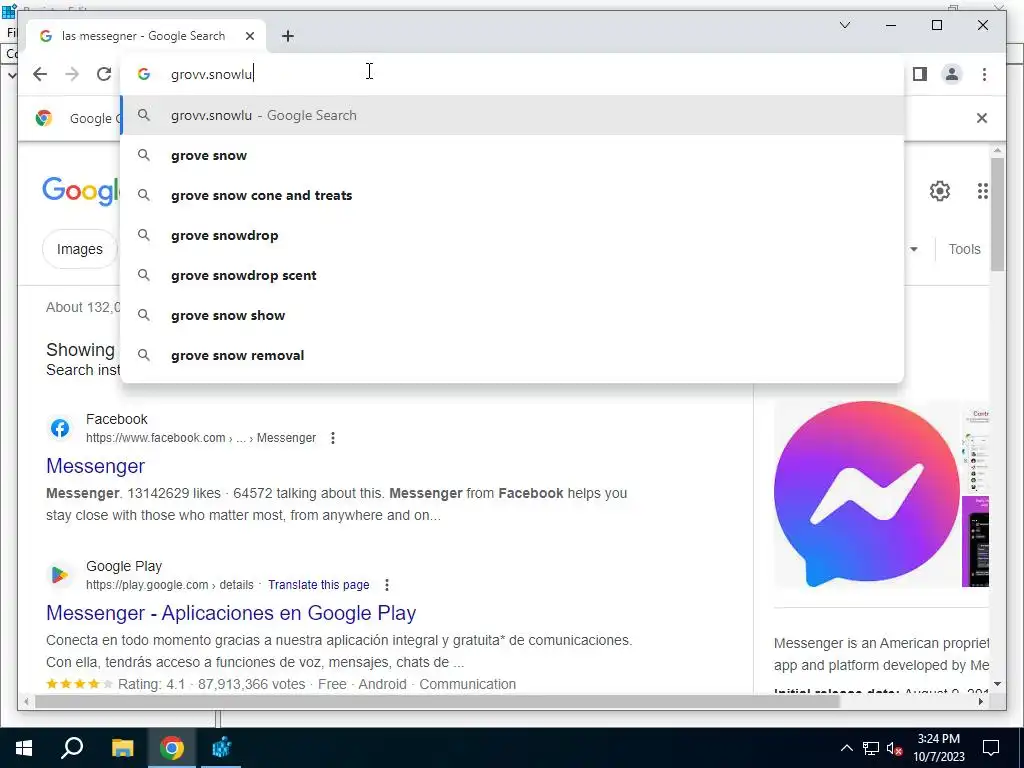Viewport: 1024px width, 768px height.
Task: Click the forward navigation arrow
Action: click(72, 74)
